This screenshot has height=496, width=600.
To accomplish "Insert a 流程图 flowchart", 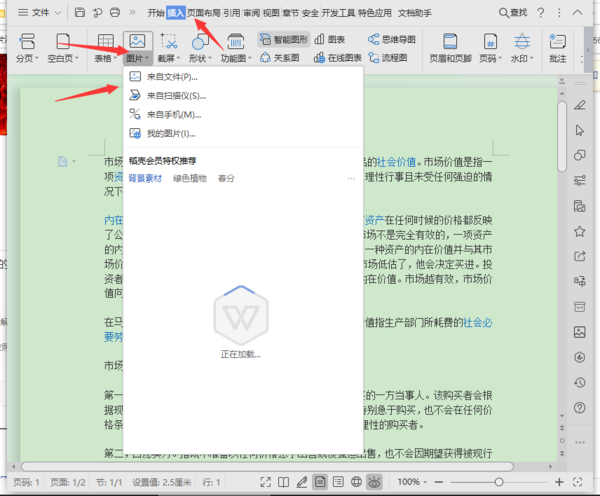I will click(x=388, y=58).
